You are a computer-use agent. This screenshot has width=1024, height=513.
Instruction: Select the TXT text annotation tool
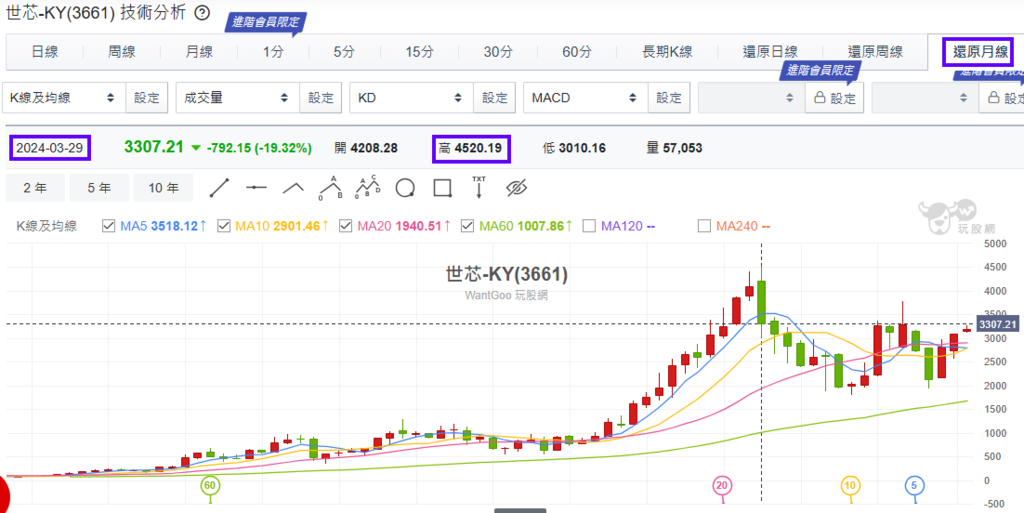pyautogui.click(x=479, y=187)
